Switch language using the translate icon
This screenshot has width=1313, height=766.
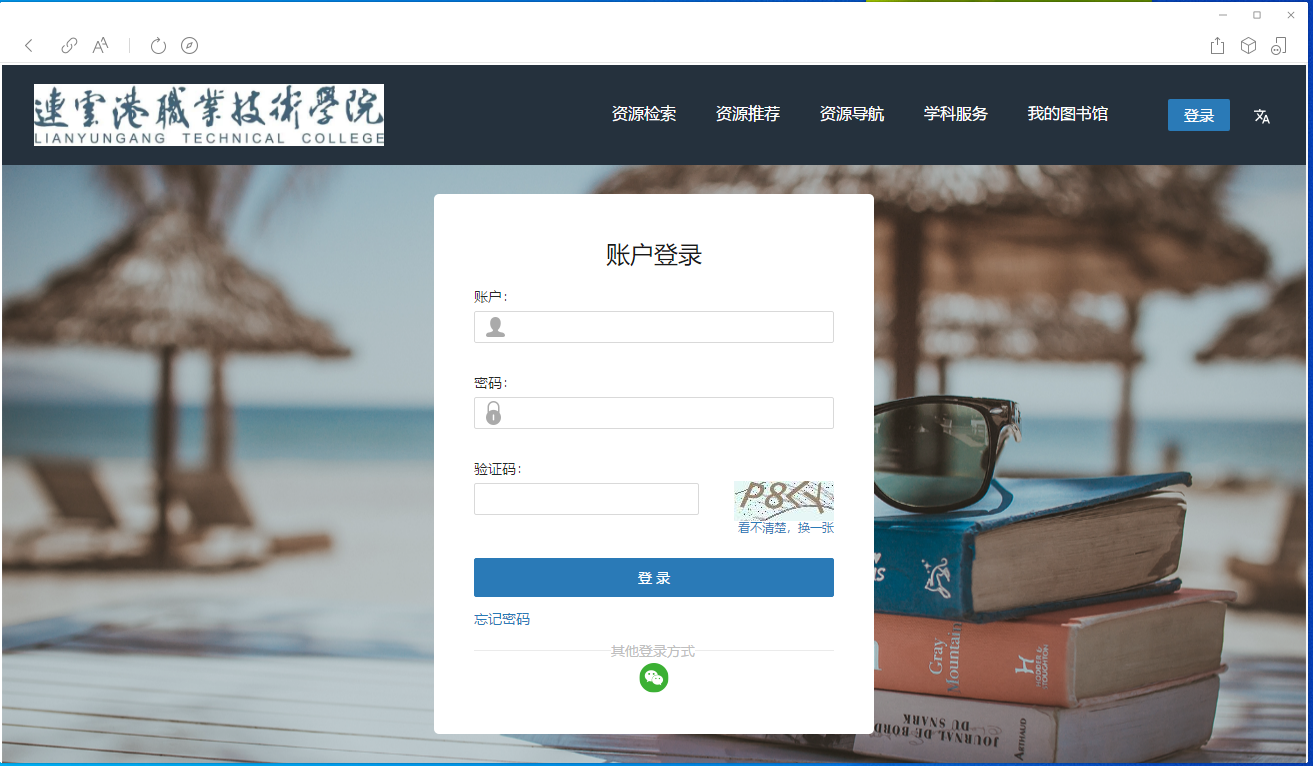tap(1262, 116)
